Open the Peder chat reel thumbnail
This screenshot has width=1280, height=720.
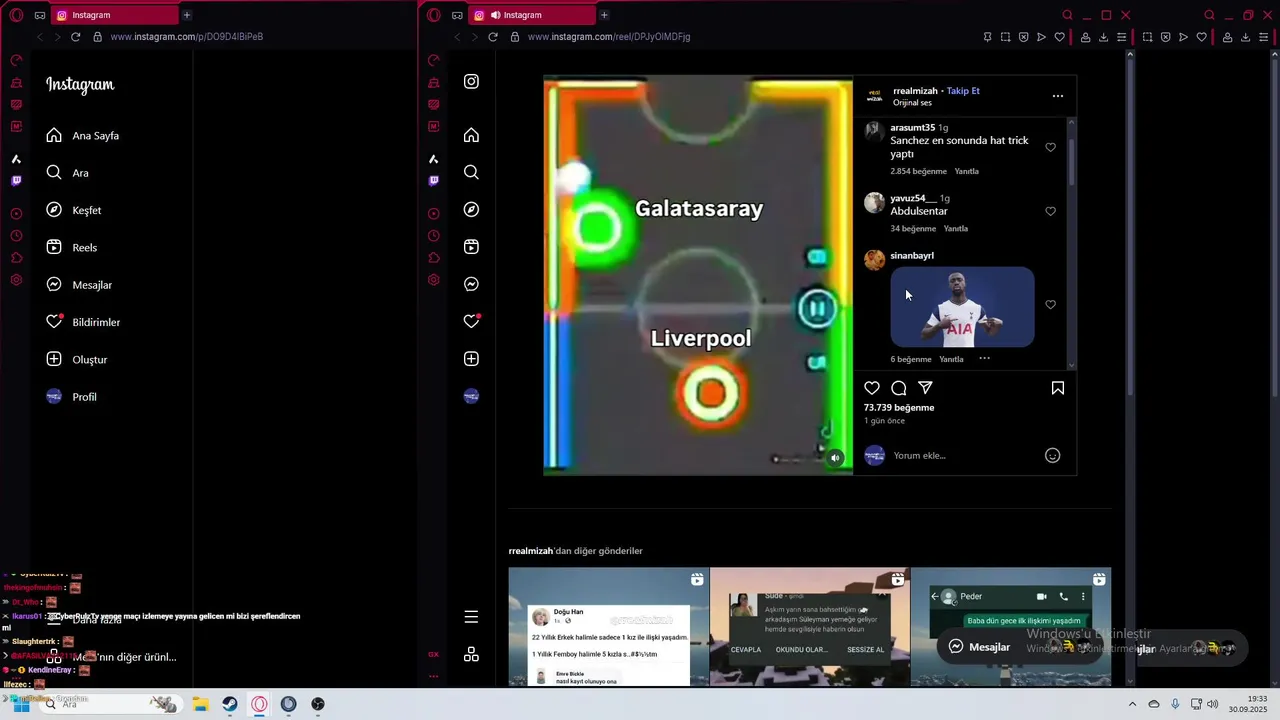click(1010, 627)
